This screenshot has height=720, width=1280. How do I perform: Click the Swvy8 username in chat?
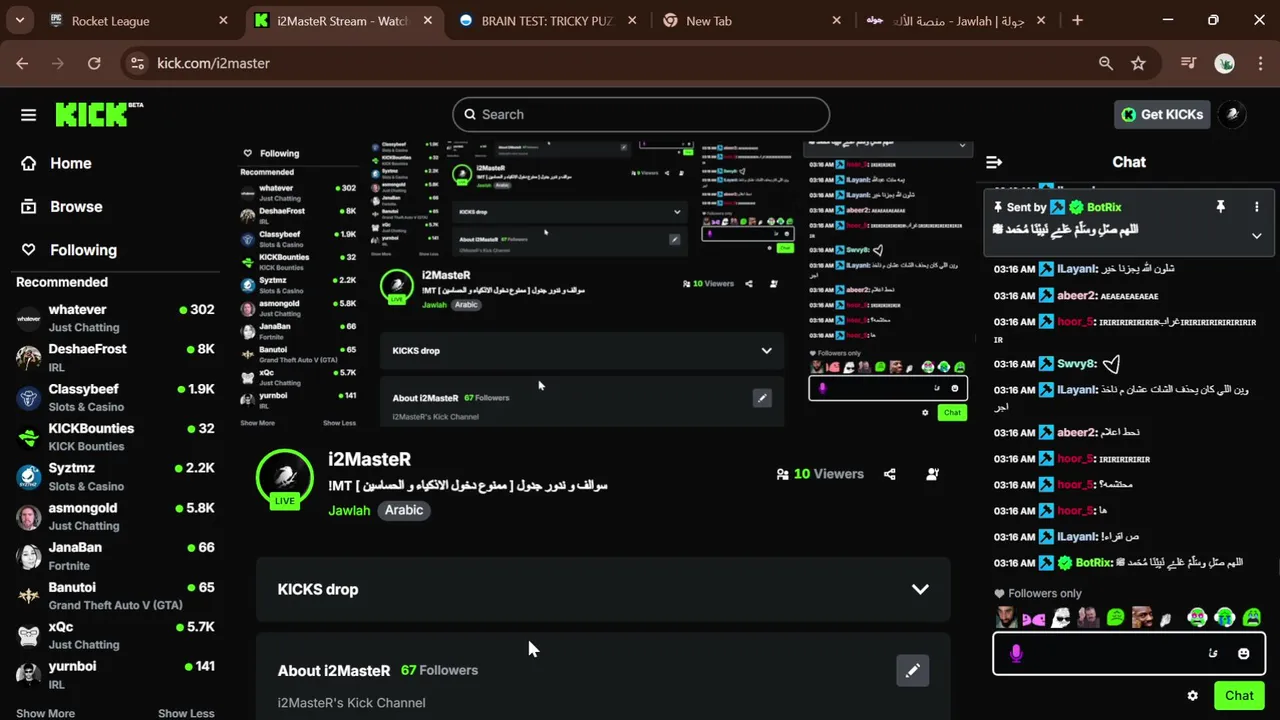click(x=1076, y=364)
